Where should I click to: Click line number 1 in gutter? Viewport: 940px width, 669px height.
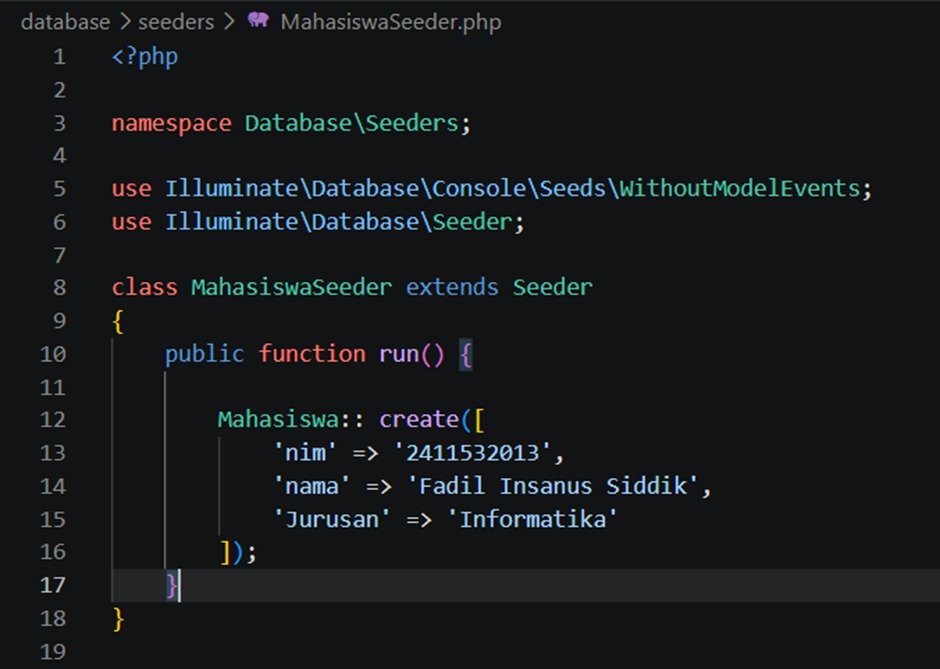click(x=59, y=57)
